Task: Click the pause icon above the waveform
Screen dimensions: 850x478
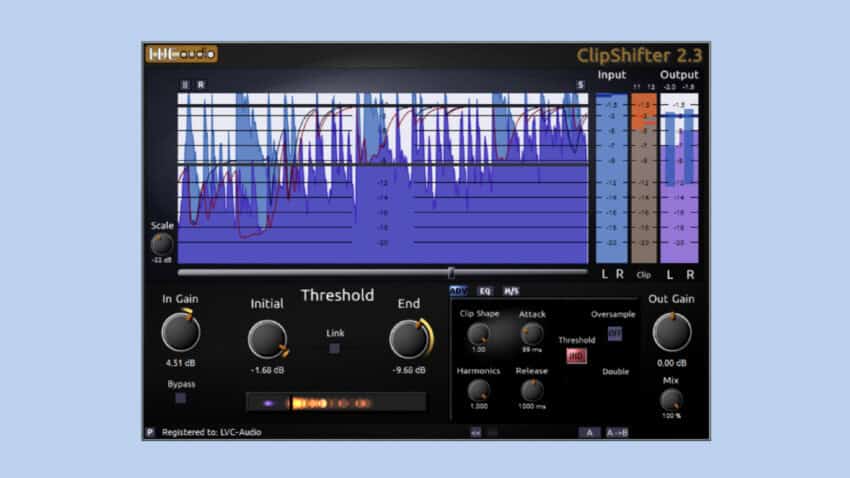Action: [185, 85]
